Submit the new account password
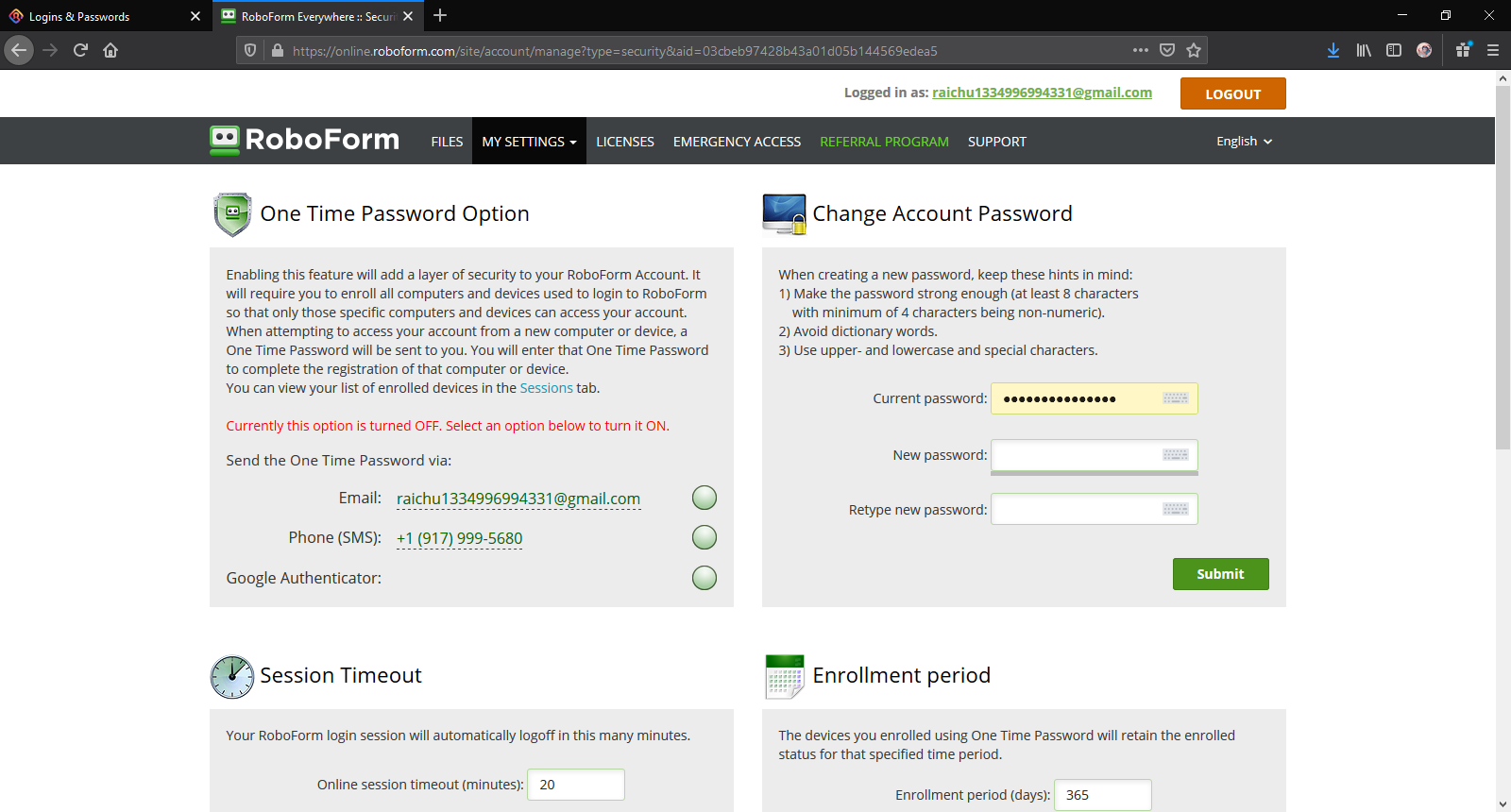Viewport: 1511px width, 812px height. pyautogui.click(x=1221, y=574)
